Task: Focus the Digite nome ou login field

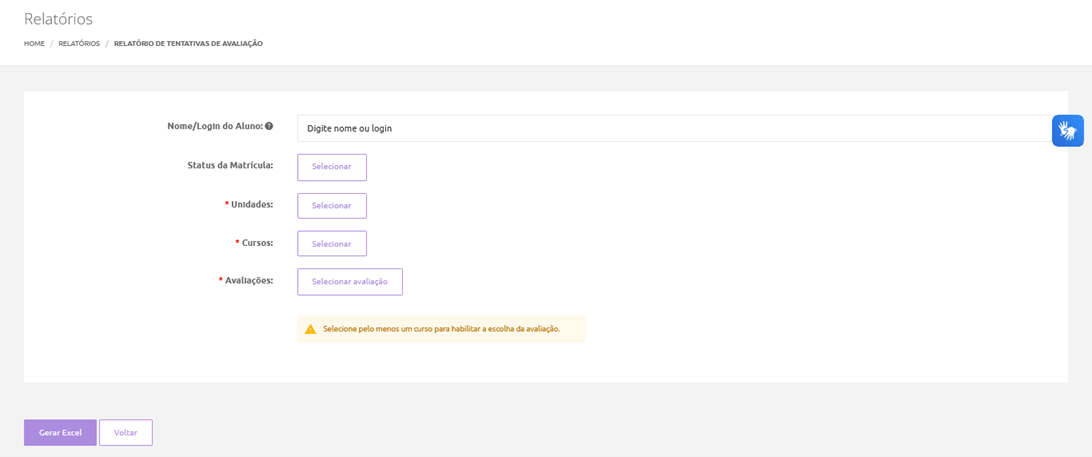Action: pyautogui.click(x=676, y=128)
